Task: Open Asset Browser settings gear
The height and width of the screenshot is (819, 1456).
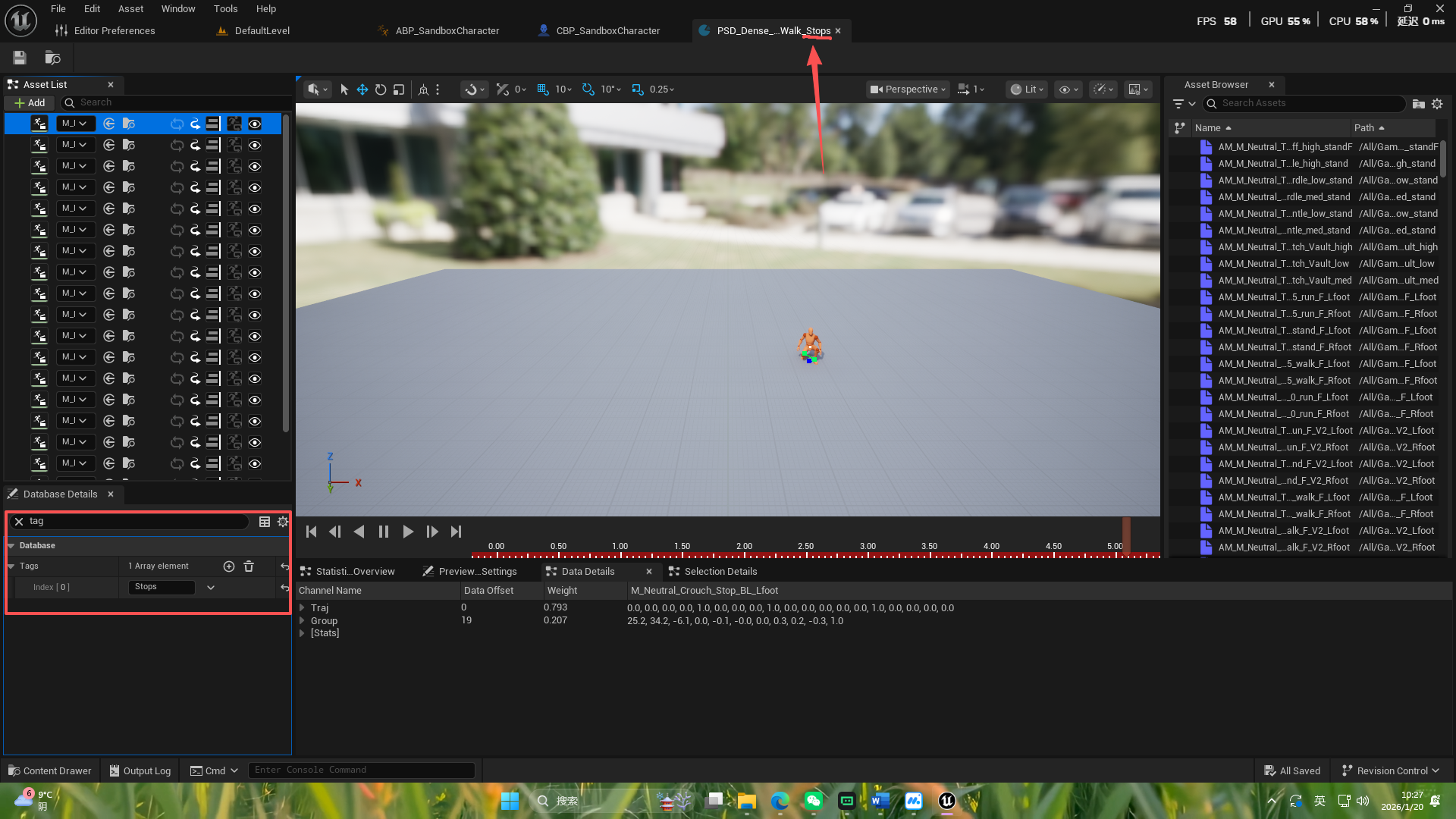Action: coord(1437,103)
